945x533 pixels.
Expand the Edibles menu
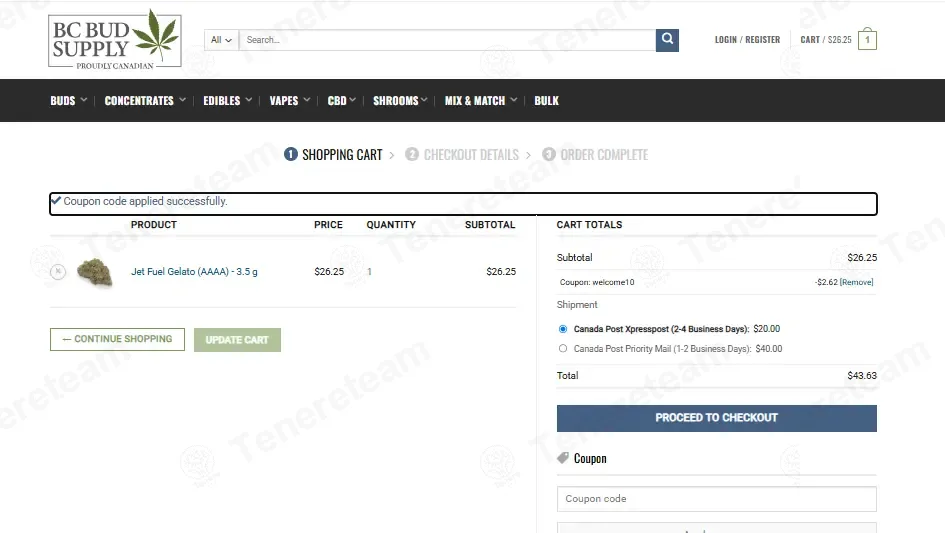click(x=227, y=101)
